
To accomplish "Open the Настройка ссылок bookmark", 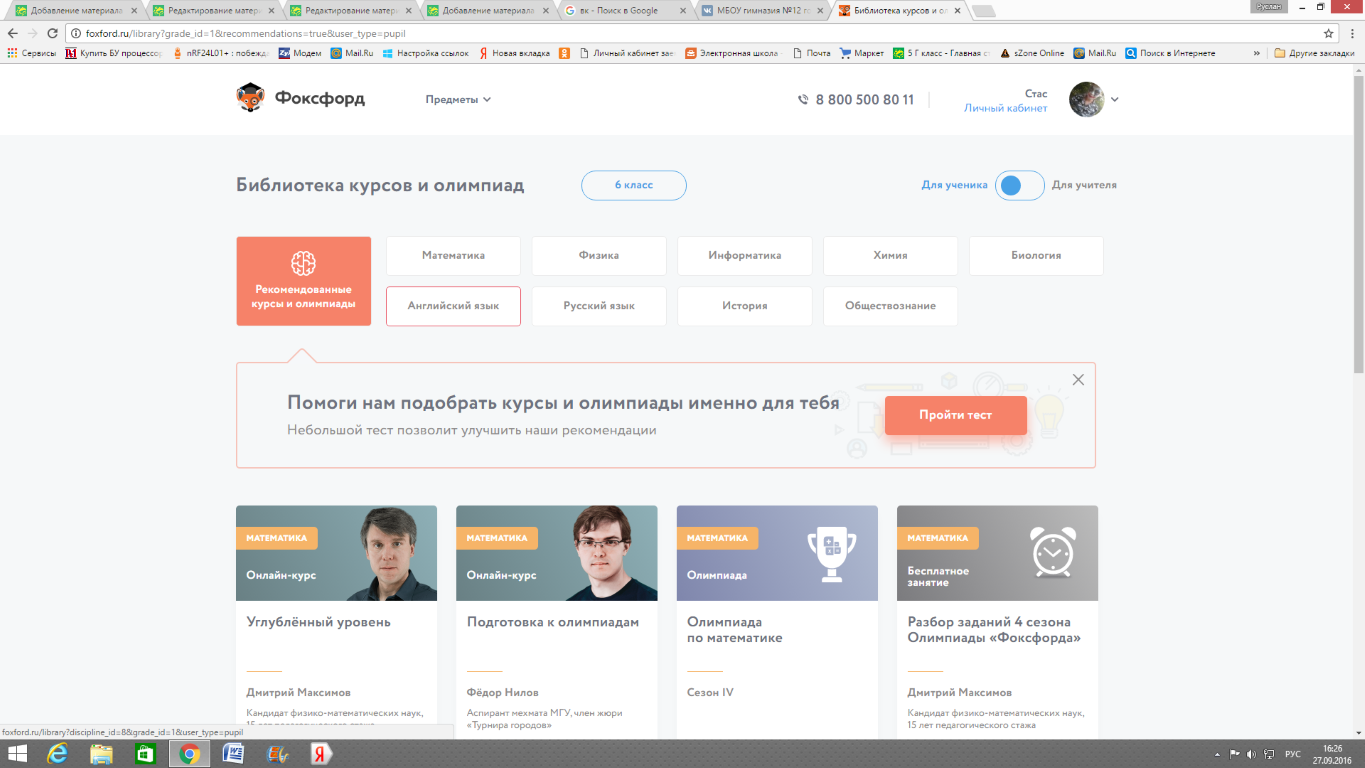I will tap(425, 53).
